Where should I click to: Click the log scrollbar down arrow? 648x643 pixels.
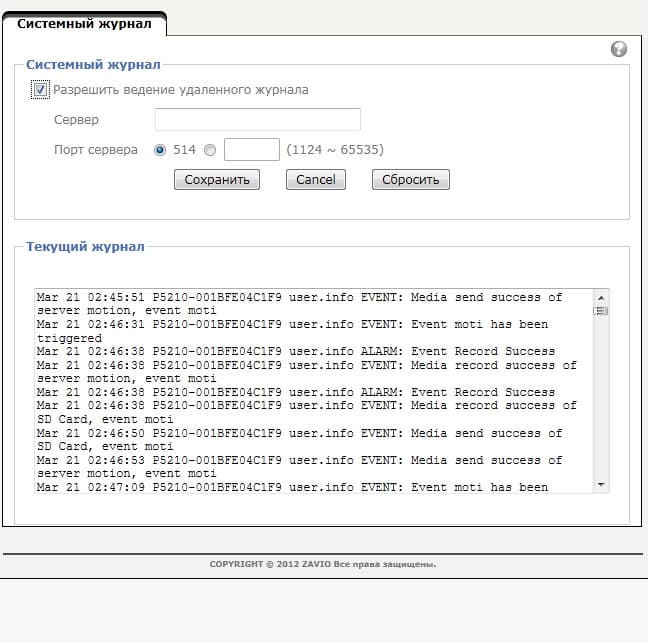(601, 485)
